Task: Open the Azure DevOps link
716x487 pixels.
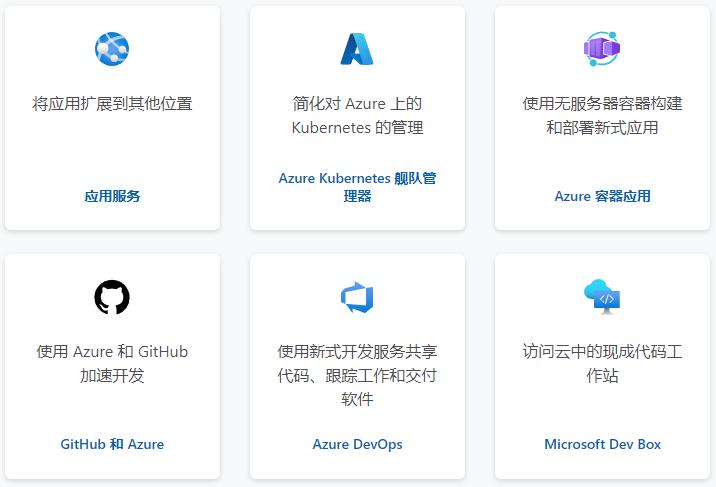Action: (357, 444)
